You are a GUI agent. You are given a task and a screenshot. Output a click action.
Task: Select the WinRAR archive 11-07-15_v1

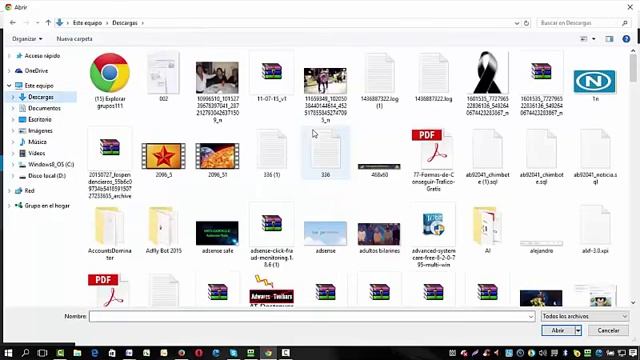[x=271, y=77]
